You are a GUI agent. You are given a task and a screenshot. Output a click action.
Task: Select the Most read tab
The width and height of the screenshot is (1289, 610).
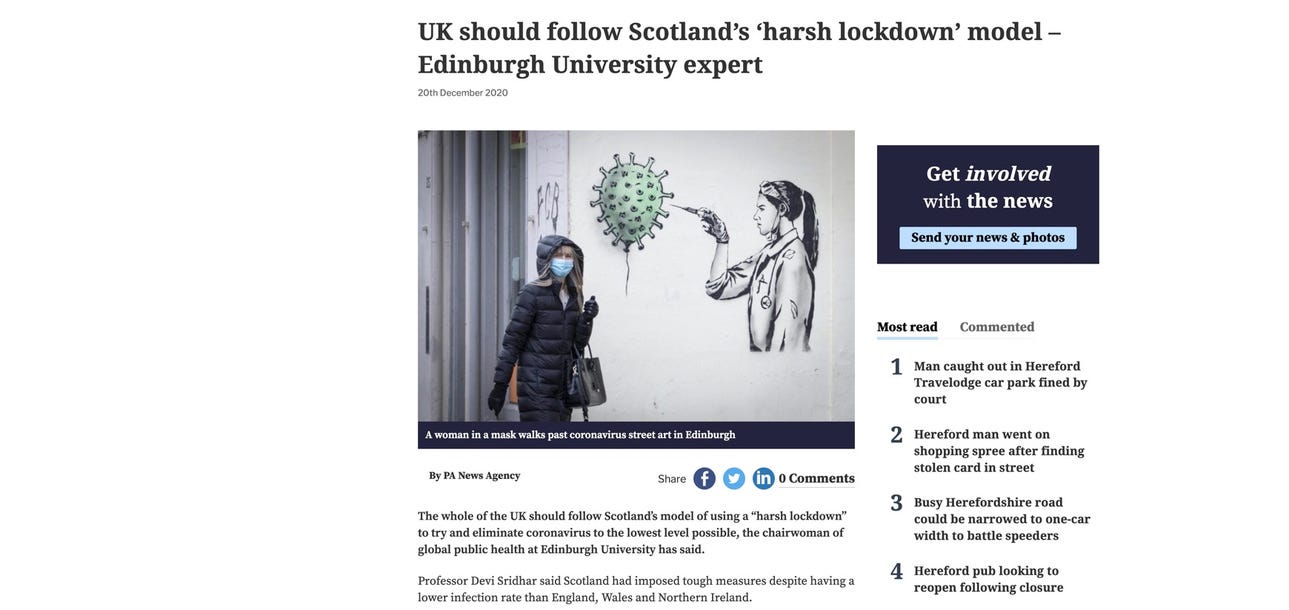point(907,327)
